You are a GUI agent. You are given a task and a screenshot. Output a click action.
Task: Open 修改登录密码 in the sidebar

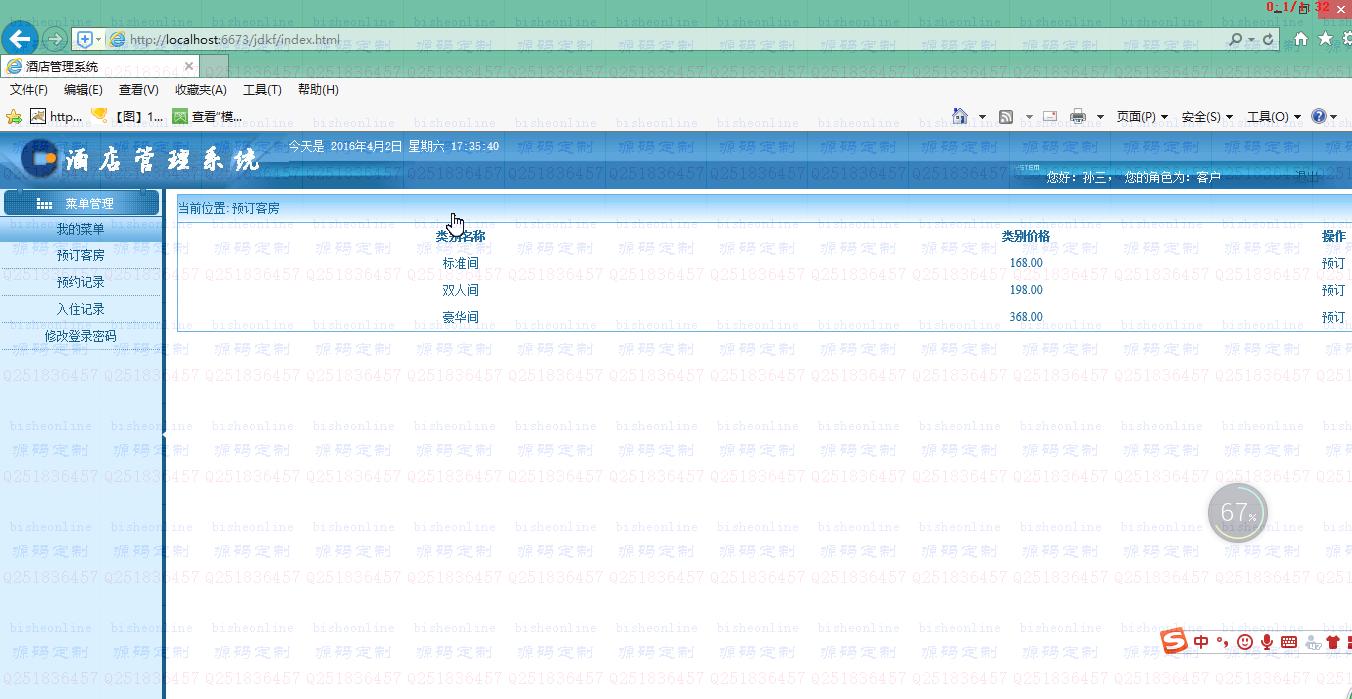click(x=80, y=336)
